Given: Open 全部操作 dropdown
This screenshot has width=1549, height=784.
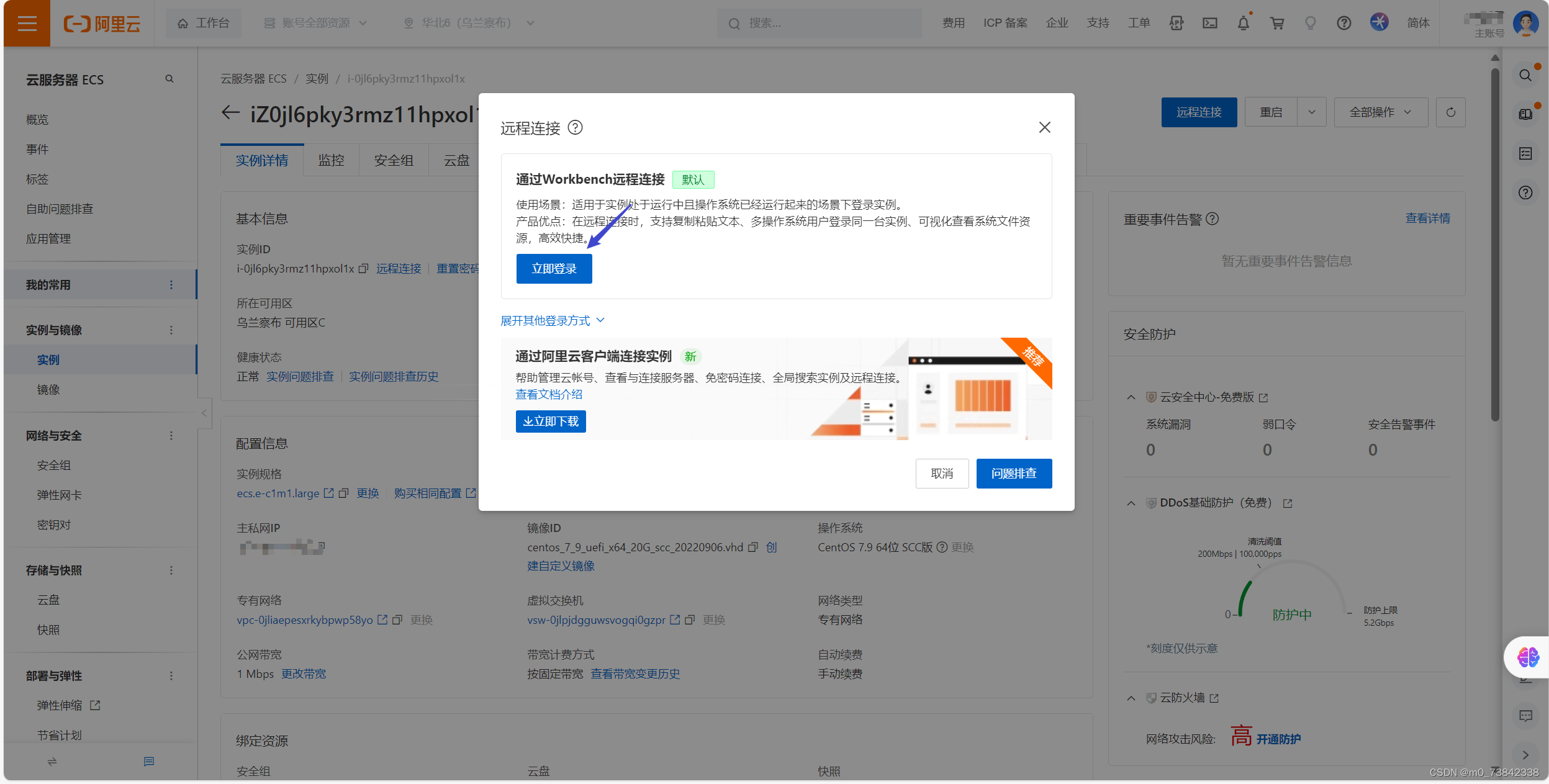Looking at the screenshot, I should (1381, 112).
